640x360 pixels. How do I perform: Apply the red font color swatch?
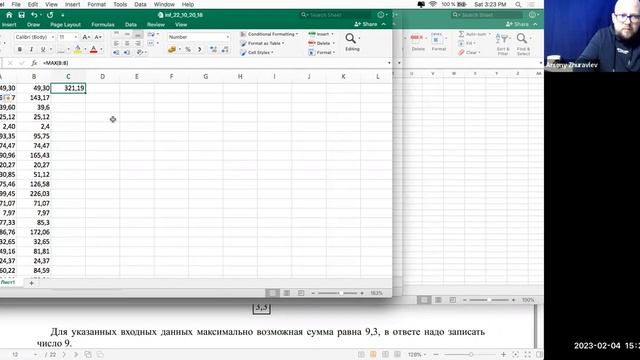(x=93, y=50)
